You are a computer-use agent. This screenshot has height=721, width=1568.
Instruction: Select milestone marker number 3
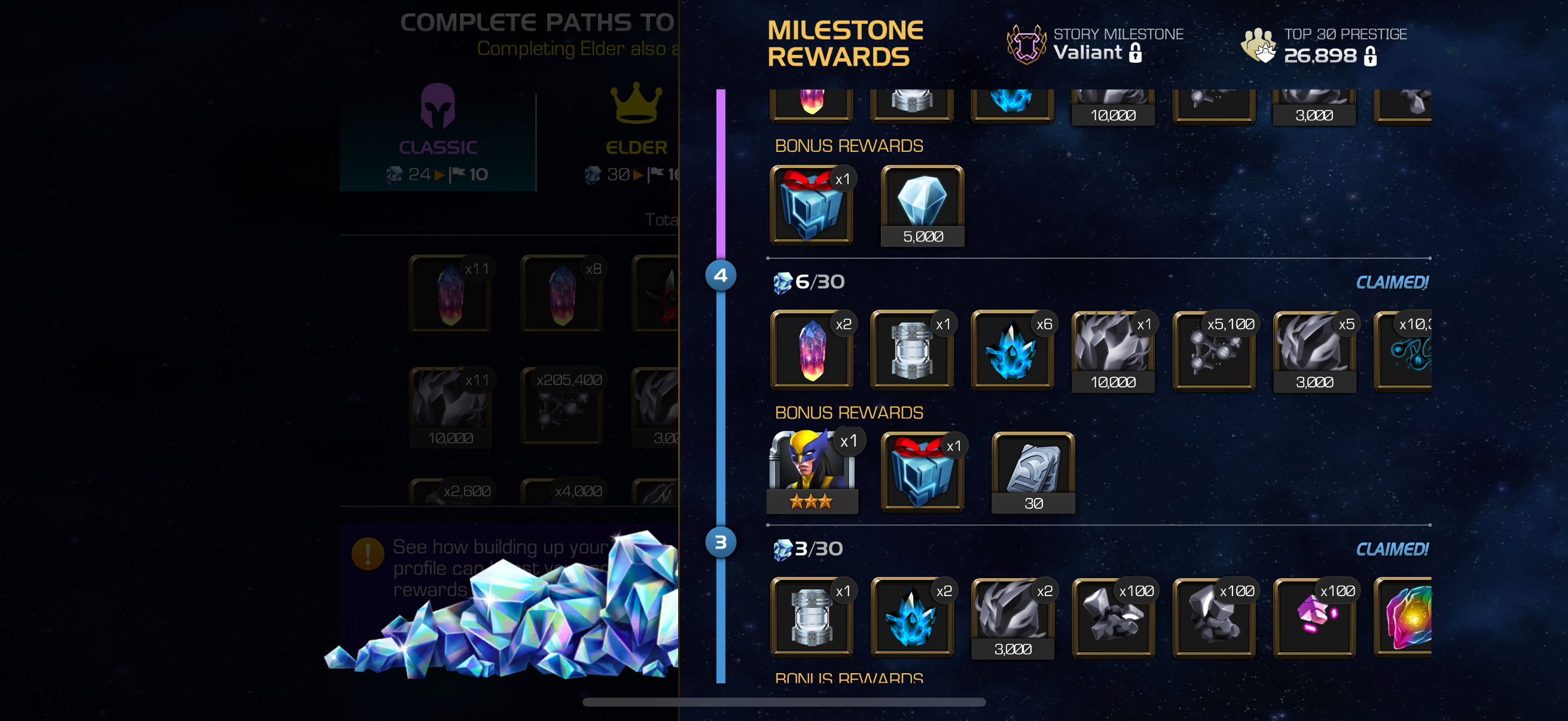pos(721,542)
